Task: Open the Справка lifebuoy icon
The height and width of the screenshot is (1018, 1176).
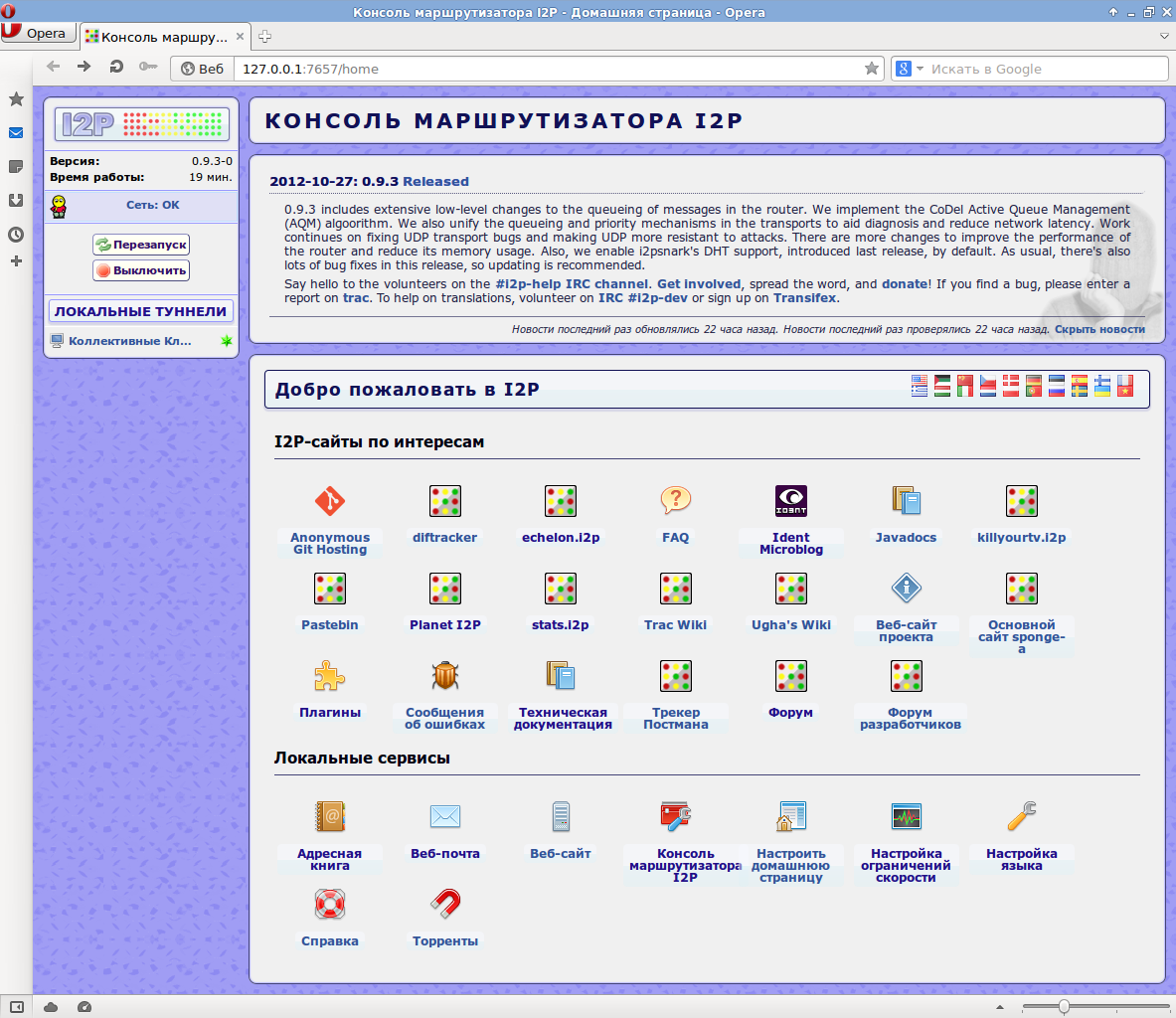Action: [x=329, y=904]
